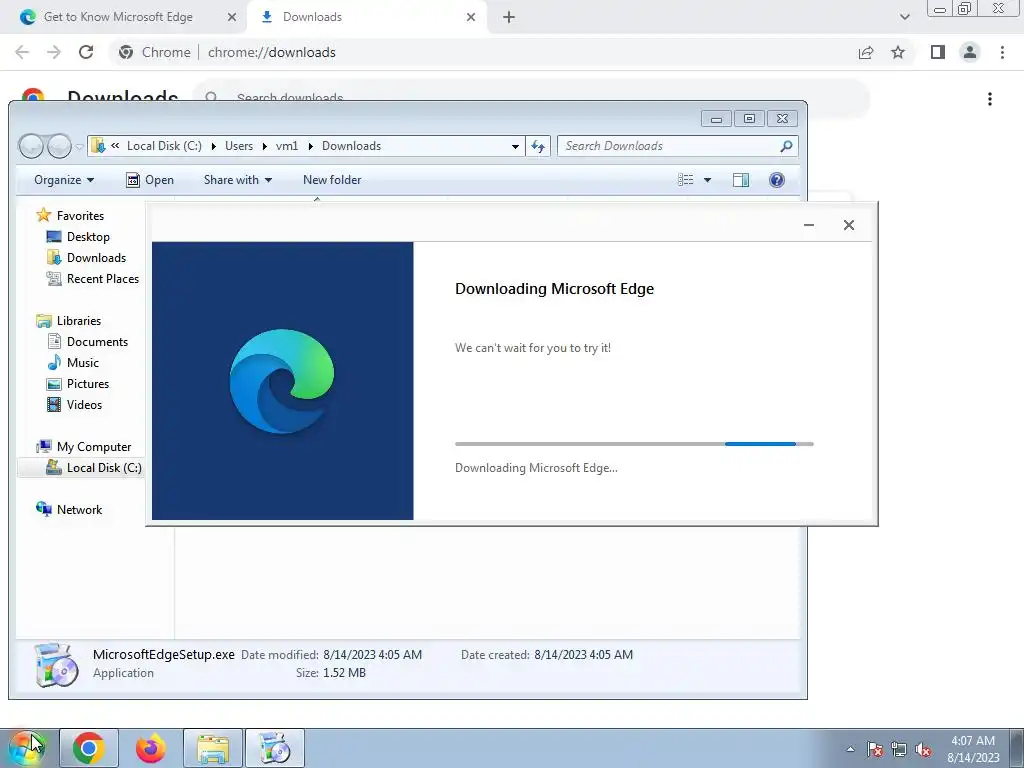Viewport: 1024px width, 768px height.
Task: Open the Share with menu
Action: coord(238,180)
